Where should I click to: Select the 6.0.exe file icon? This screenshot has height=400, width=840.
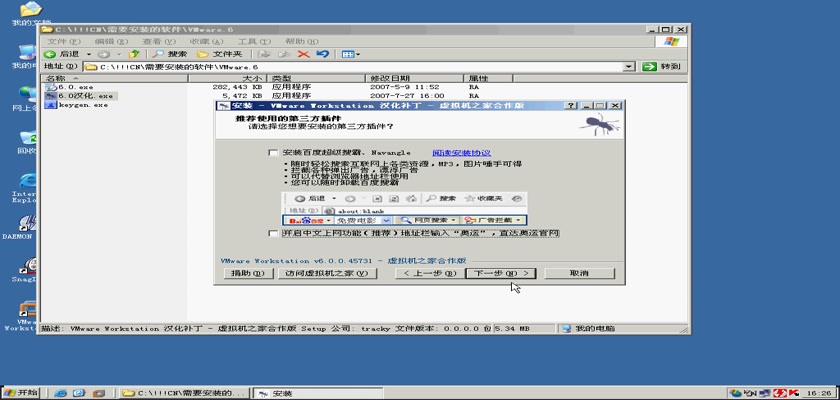pyautogui.click(x=51, y=87)
